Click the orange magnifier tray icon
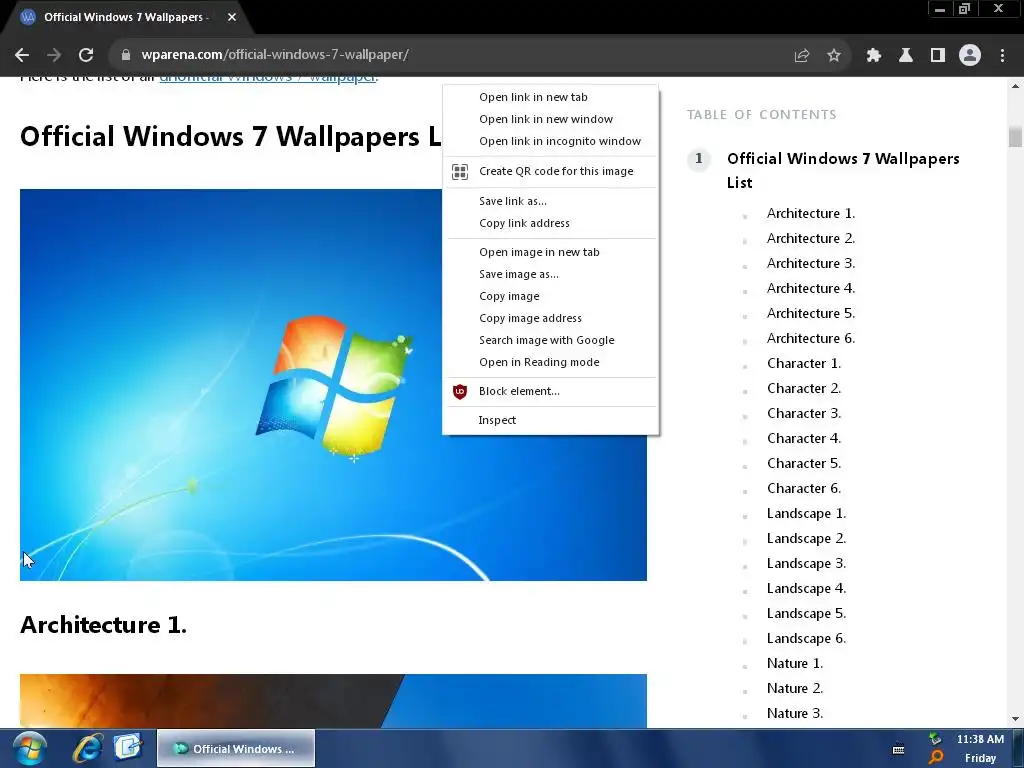The image size is (1024, 768). (x=935, y=758)
